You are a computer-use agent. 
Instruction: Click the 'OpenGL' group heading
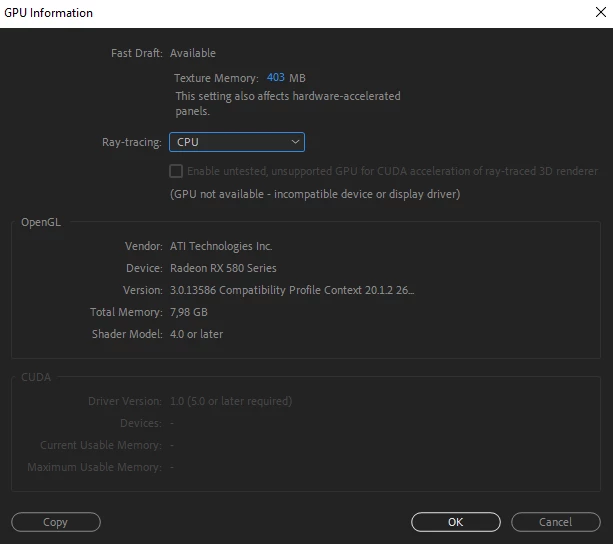coord(41,222)
